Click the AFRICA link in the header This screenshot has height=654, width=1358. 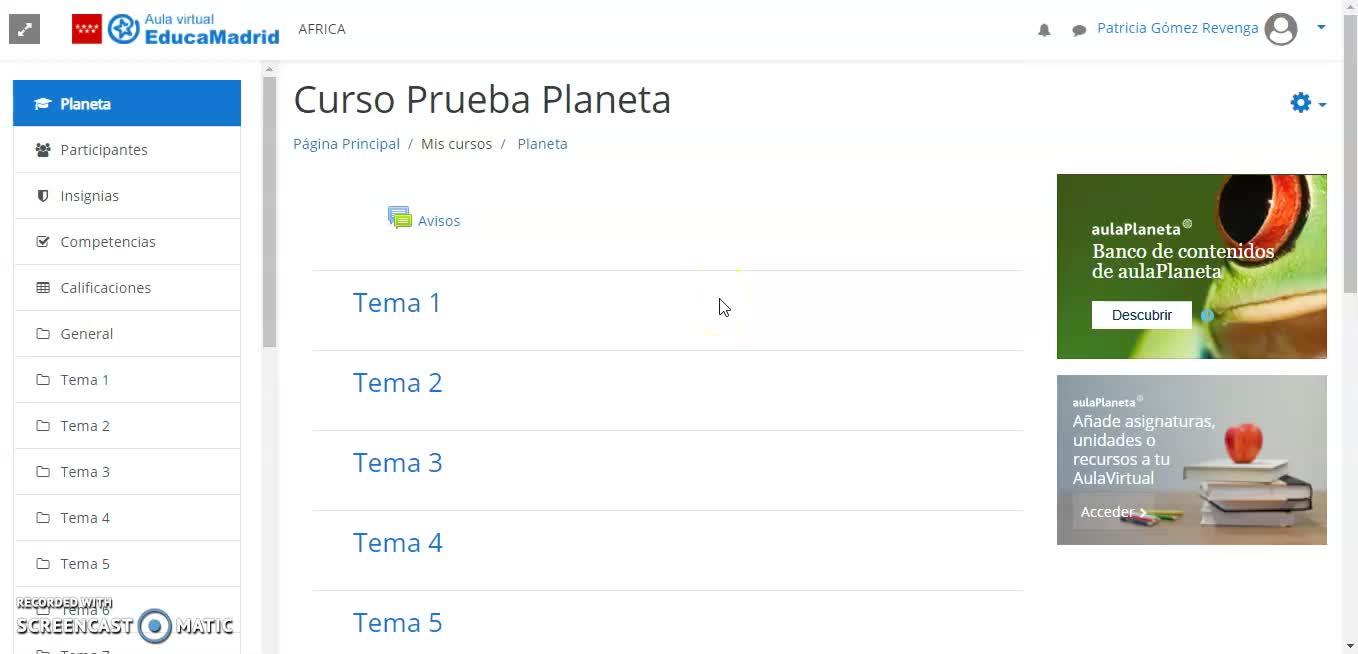[x=322, y=29]
